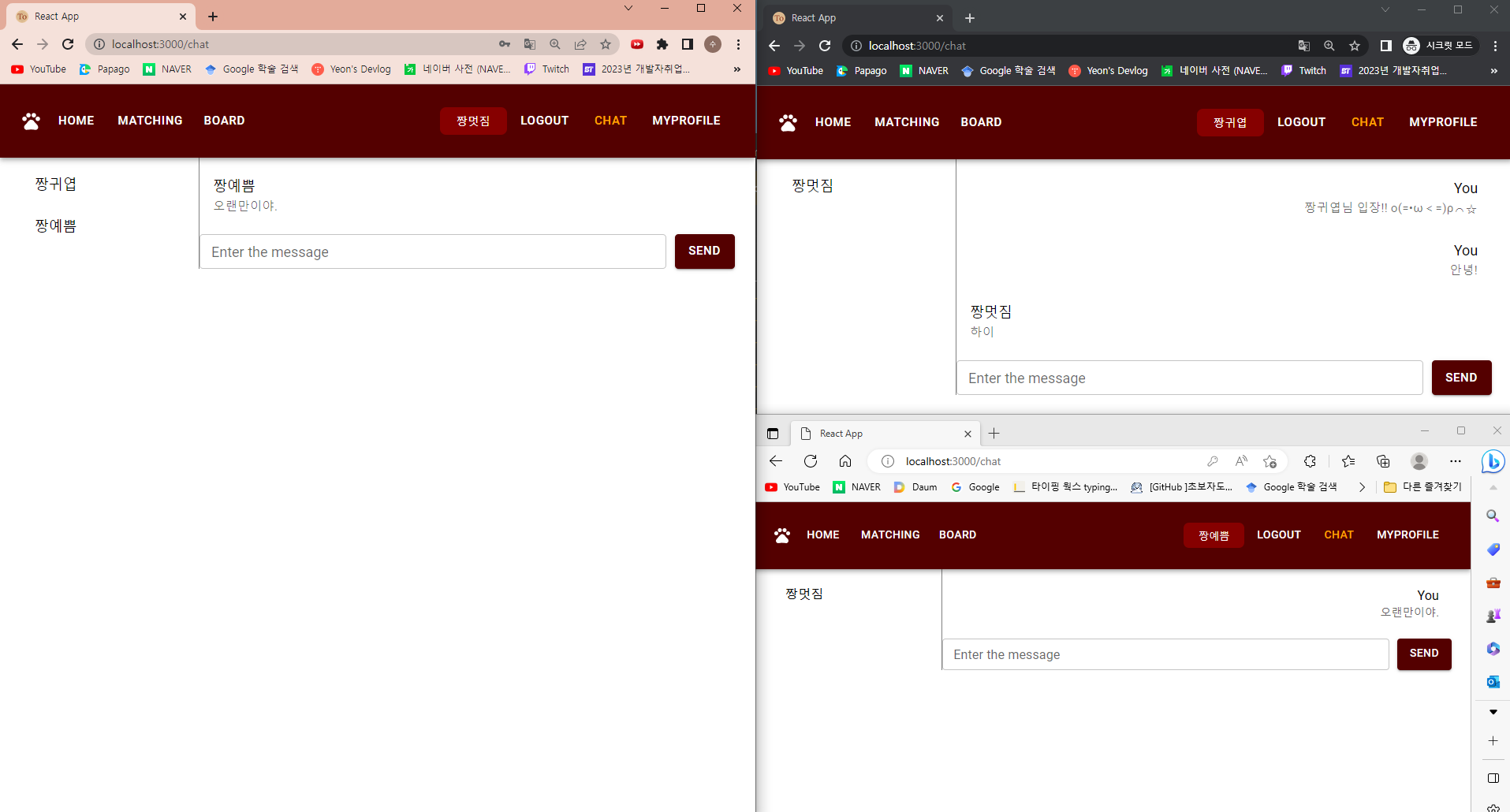The image size is (1510, 812).
Task: Click the incognito mode badge (시크릿 모드)
Action: tap(1439, 46)
